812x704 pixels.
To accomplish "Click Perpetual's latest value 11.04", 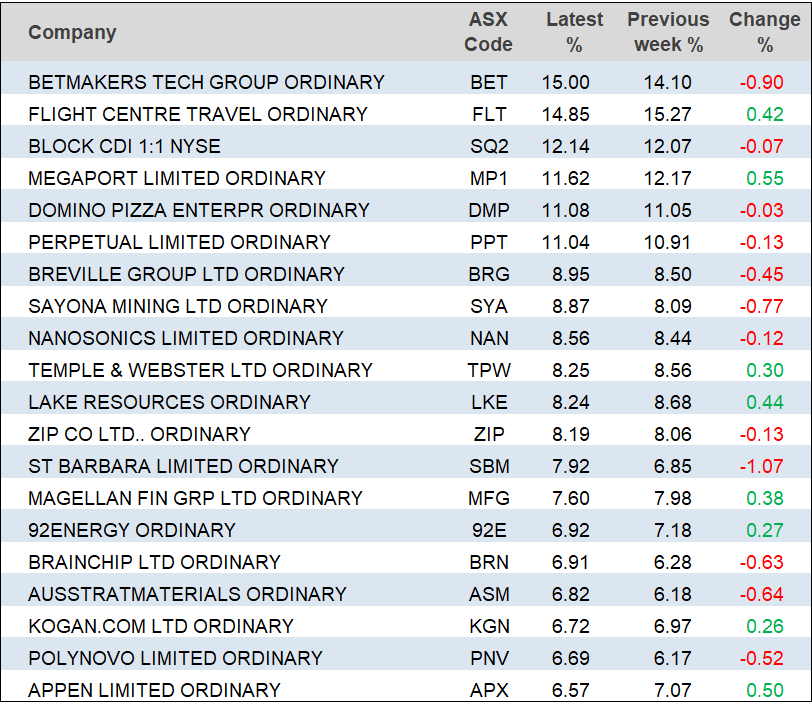I will (566, 242).
